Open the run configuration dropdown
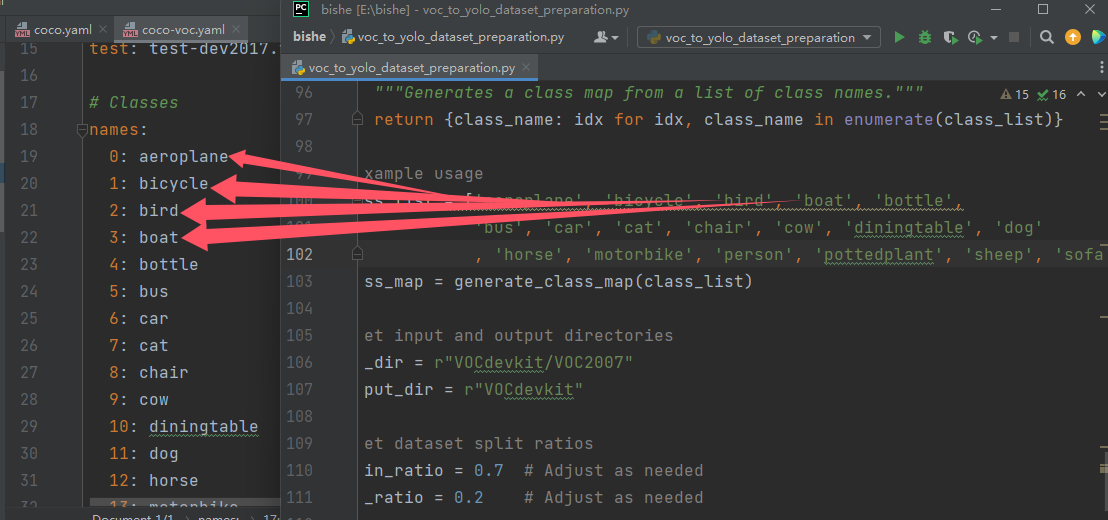This screenshot has height=520, width=1108. pos(762,37)
